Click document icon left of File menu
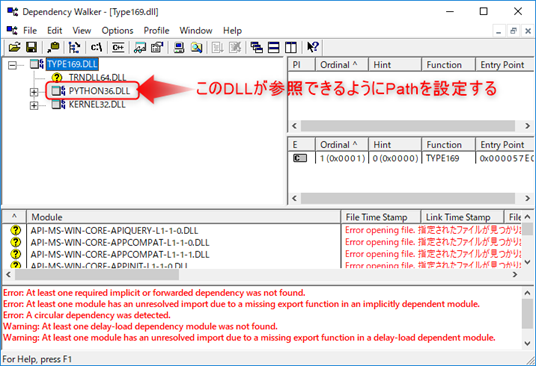This screenshot has height=366, width=536. pyautogui.click(x=12, y=30)
